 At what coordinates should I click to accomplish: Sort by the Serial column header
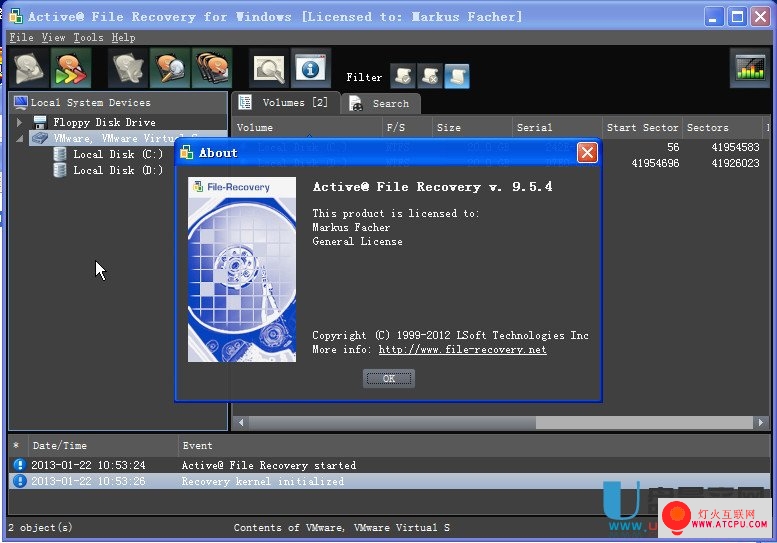557,127
